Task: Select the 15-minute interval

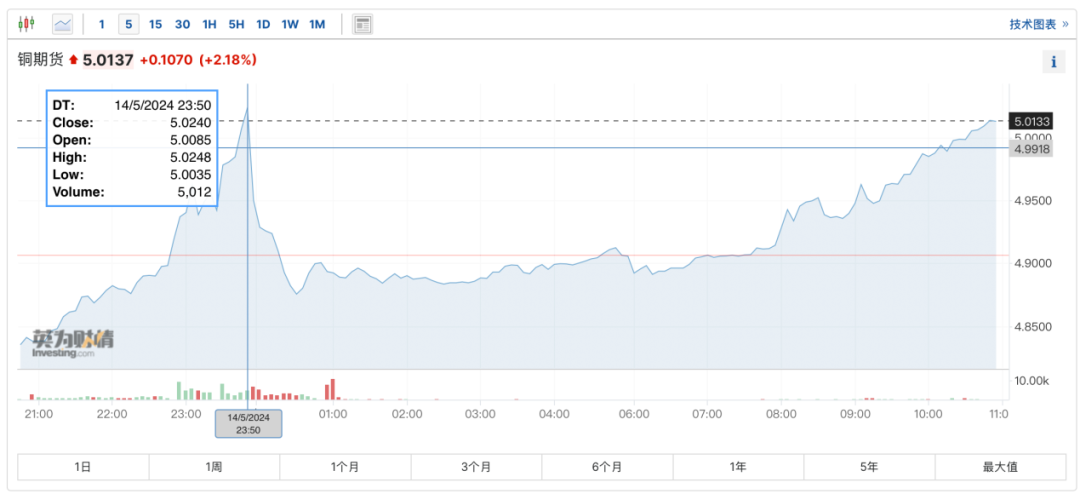Action: [x=156, y=24]
